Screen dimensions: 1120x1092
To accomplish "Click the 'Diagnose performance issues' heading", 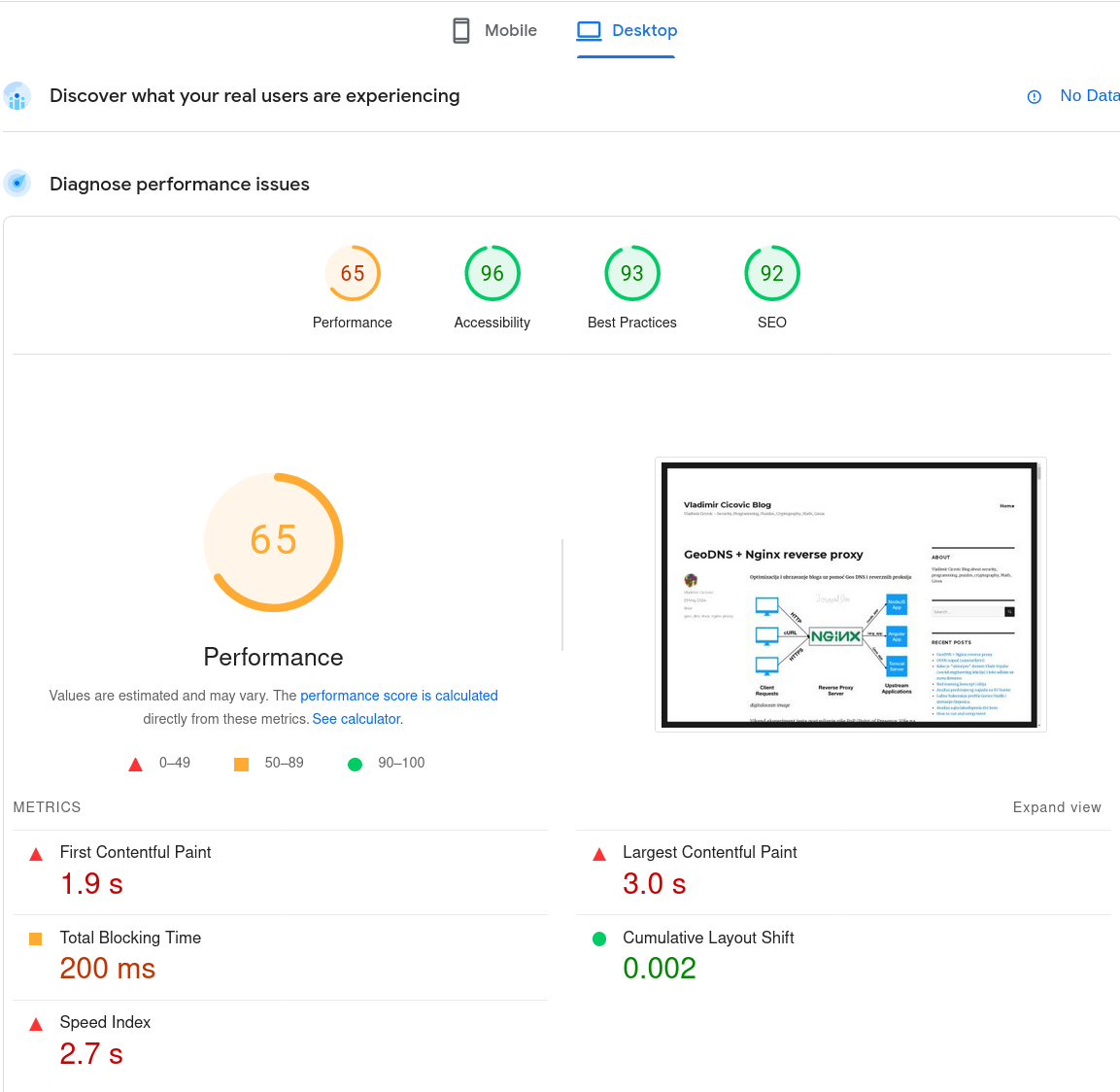I will [x=180, y=185].
